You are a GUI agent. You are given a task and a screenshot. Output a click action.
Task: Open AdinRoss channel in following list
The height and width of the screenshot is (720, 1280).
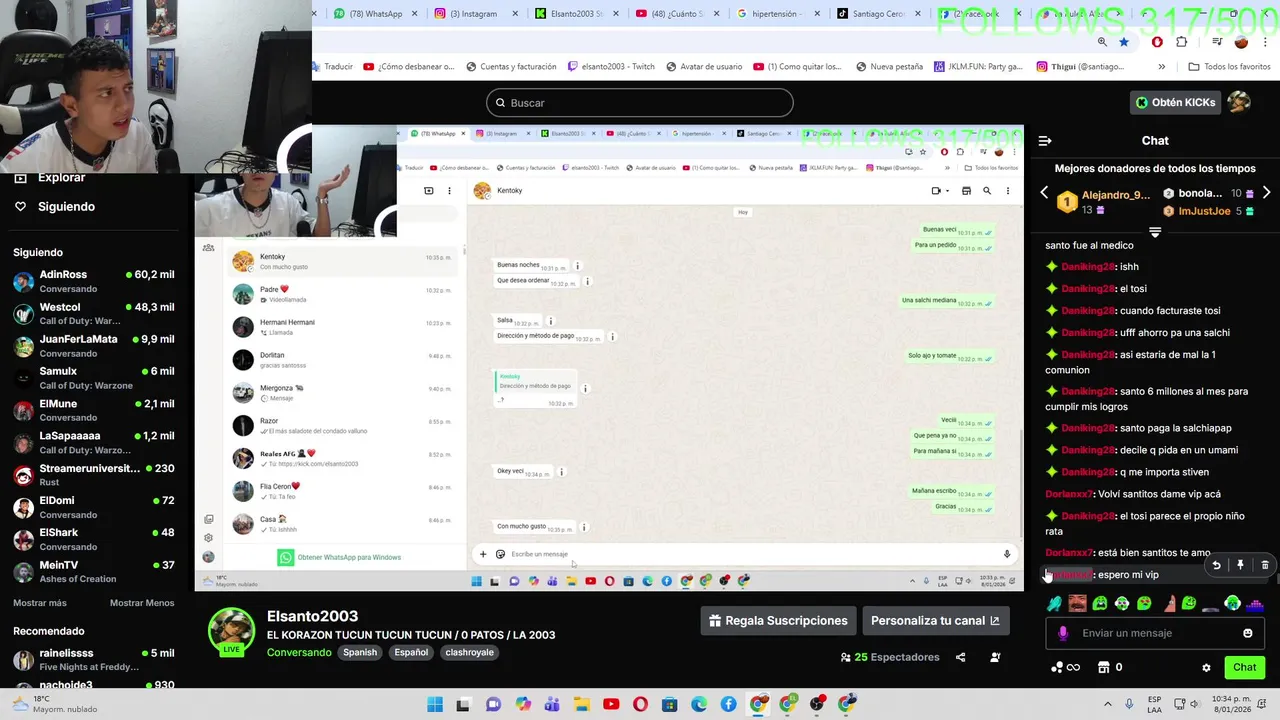[x=94, y=281]
